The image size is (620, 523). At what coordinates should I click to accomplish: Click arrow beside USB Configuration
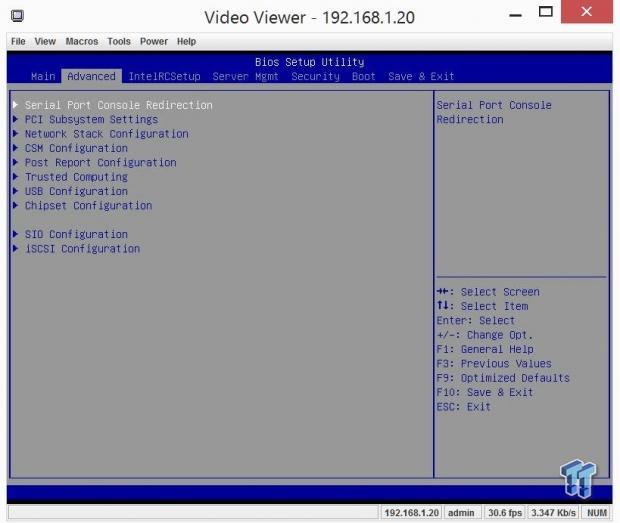pyautogui.click(x=15, y=191)
